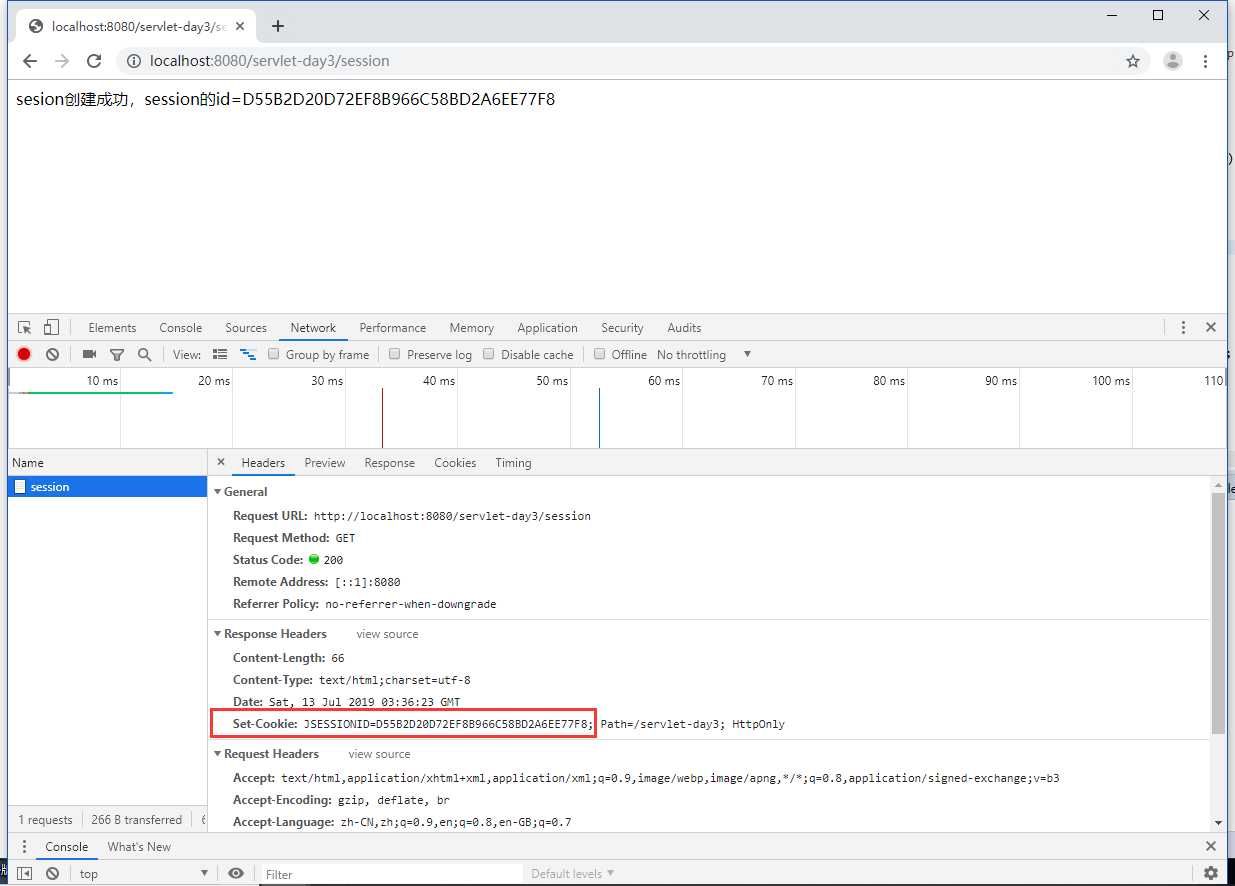Enable the Group by frame checkbox
Image resolution: width=1235 pixels, height=886 pixels.
274,354
